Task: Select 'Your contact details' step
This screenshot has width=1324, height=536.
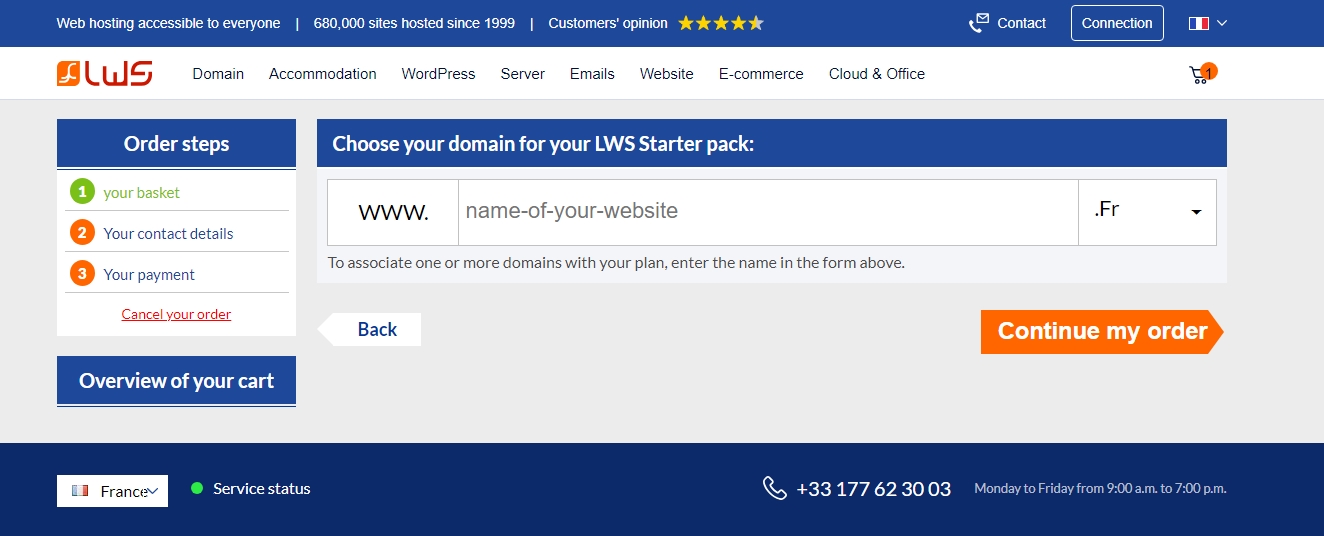Action: [168, 233]
